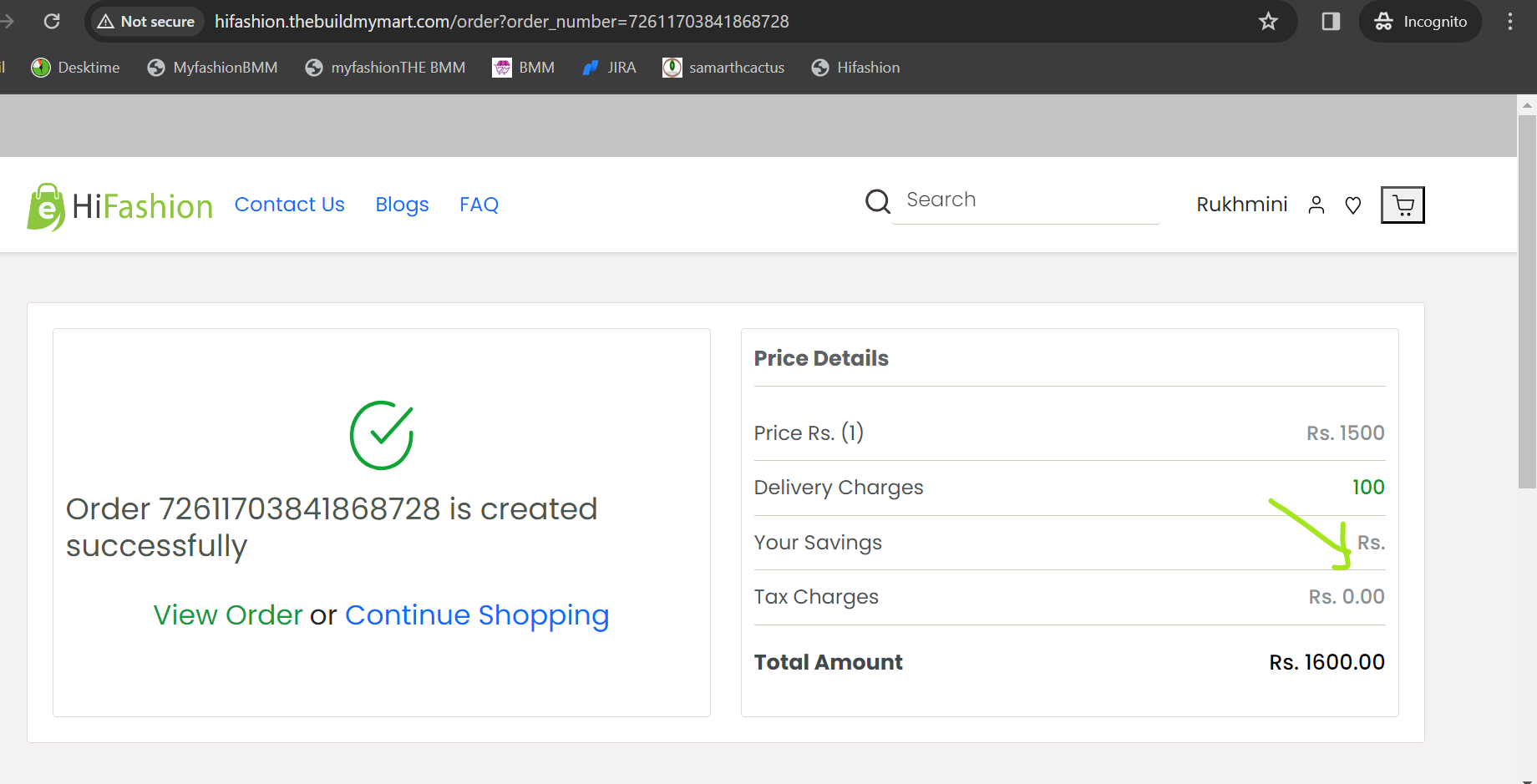Open the FAQ page

click(x=479, y=205)
